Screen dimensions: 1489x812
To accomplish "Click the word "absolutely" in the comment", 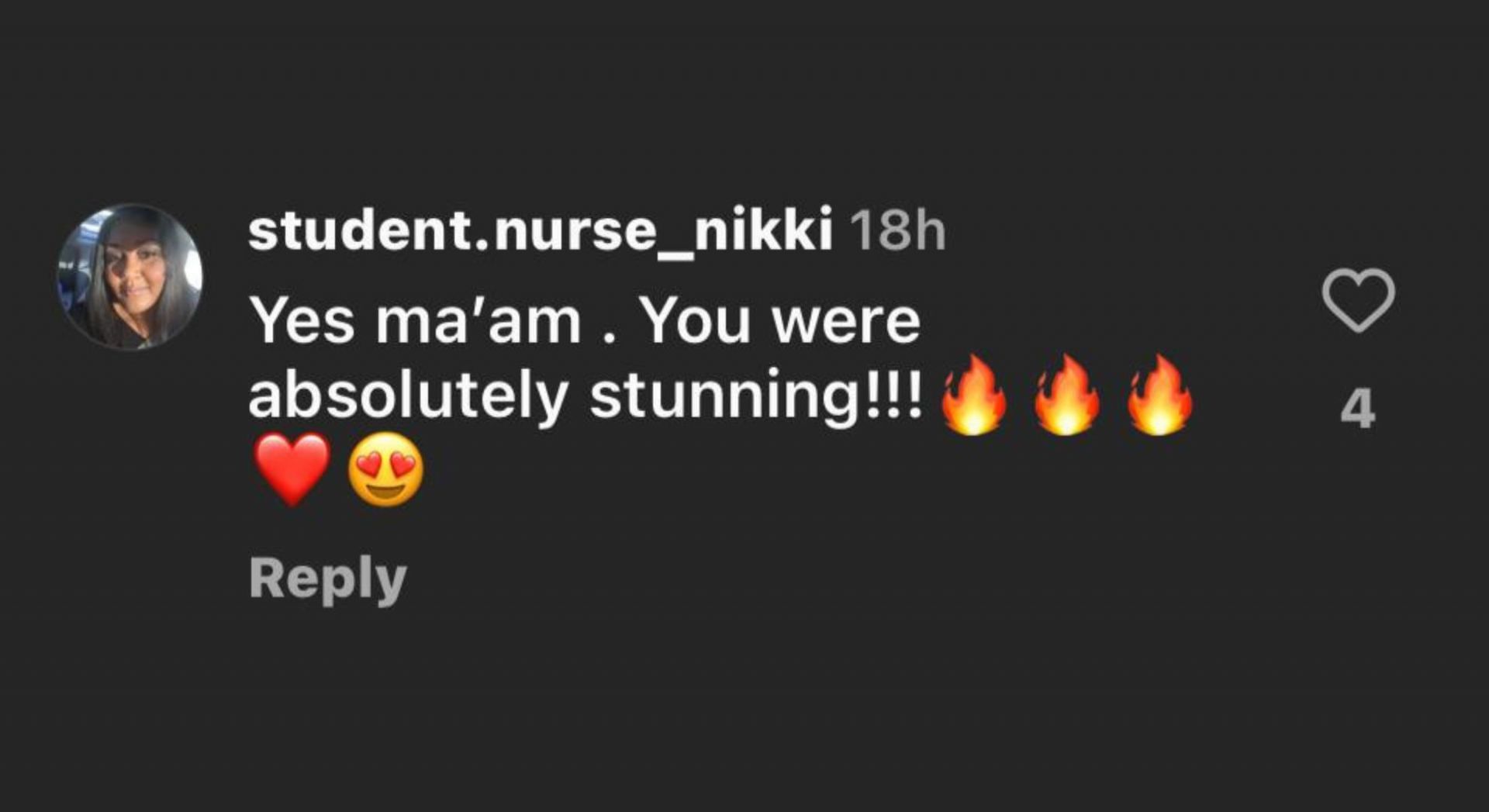I will click(408, 396).
